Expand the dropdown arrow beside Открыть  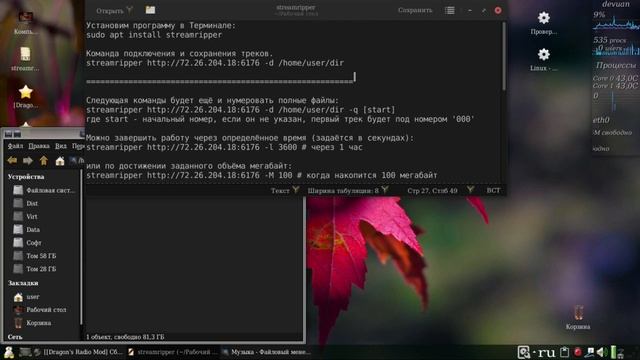coord(130,10)
